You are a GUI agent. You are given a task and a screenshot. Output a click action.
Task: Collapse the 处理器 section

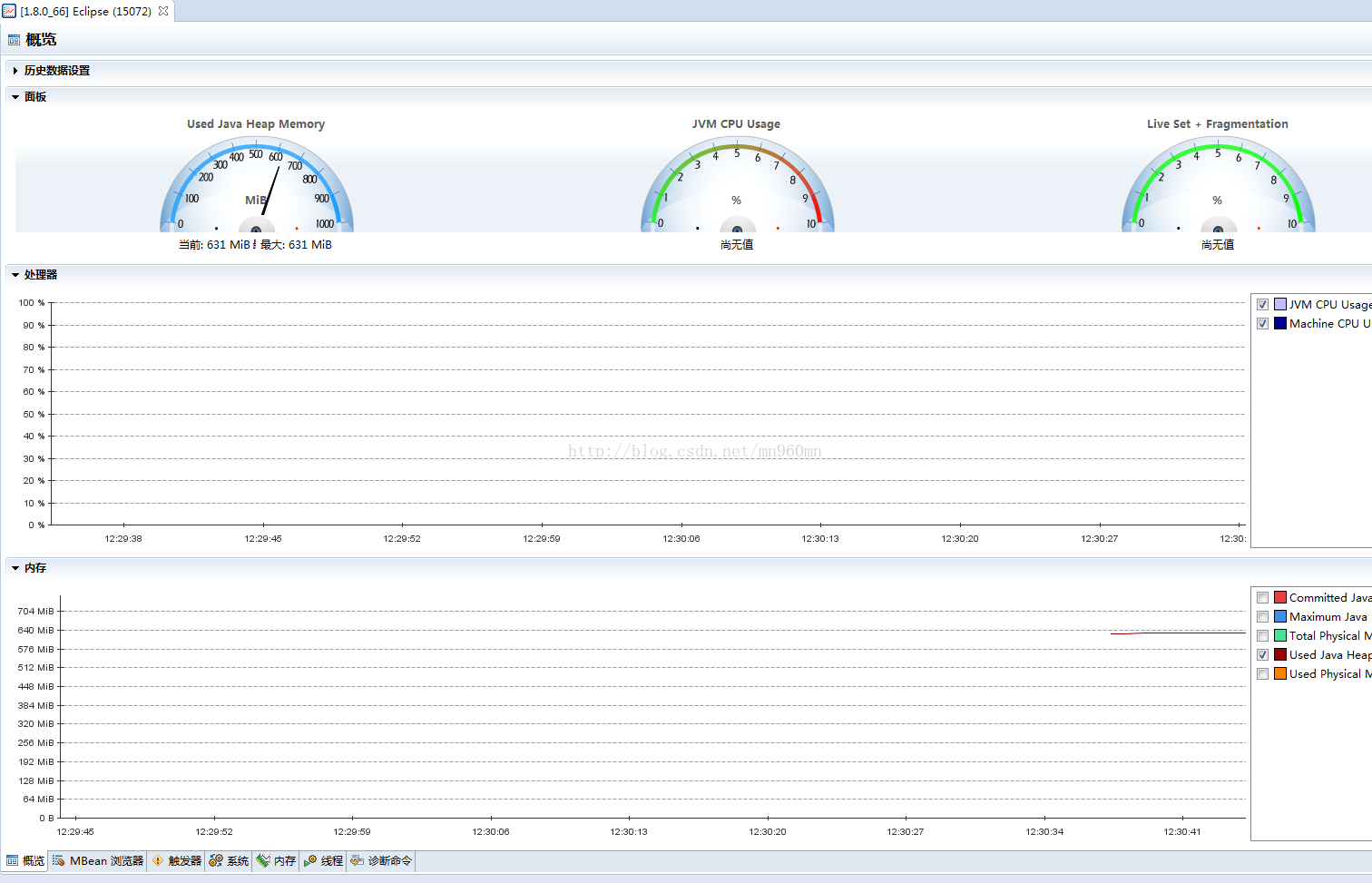pyautogui.click(x=15, y=275)
